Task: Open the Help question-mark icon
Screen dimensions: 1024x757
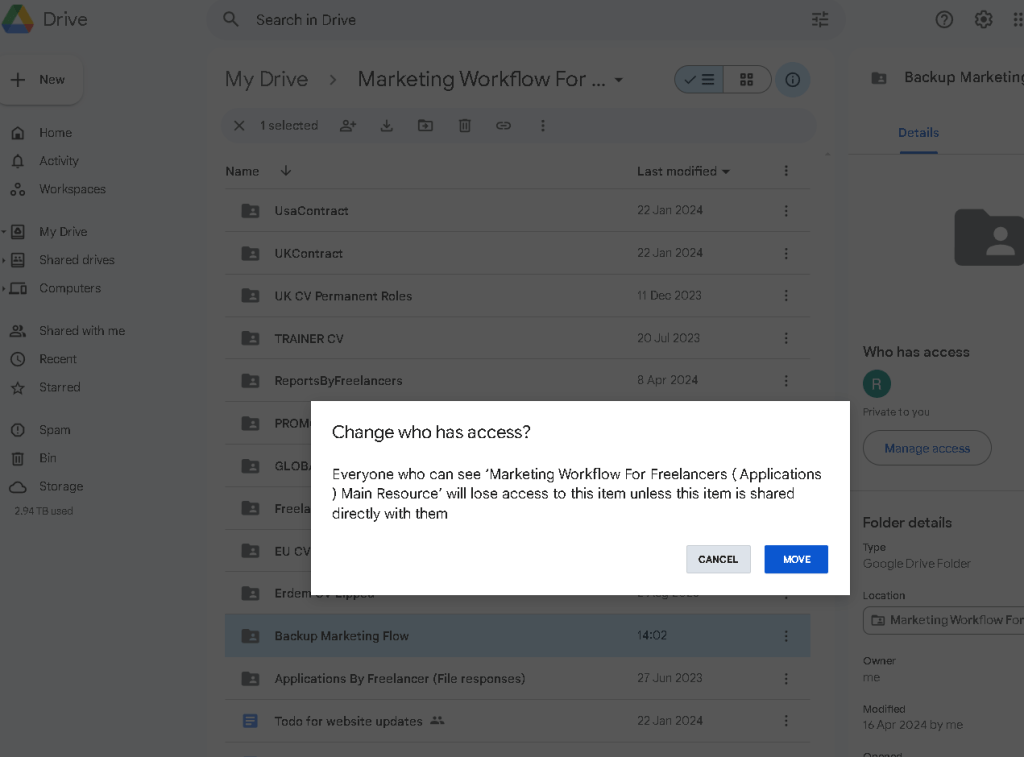Action: [944, 20]
